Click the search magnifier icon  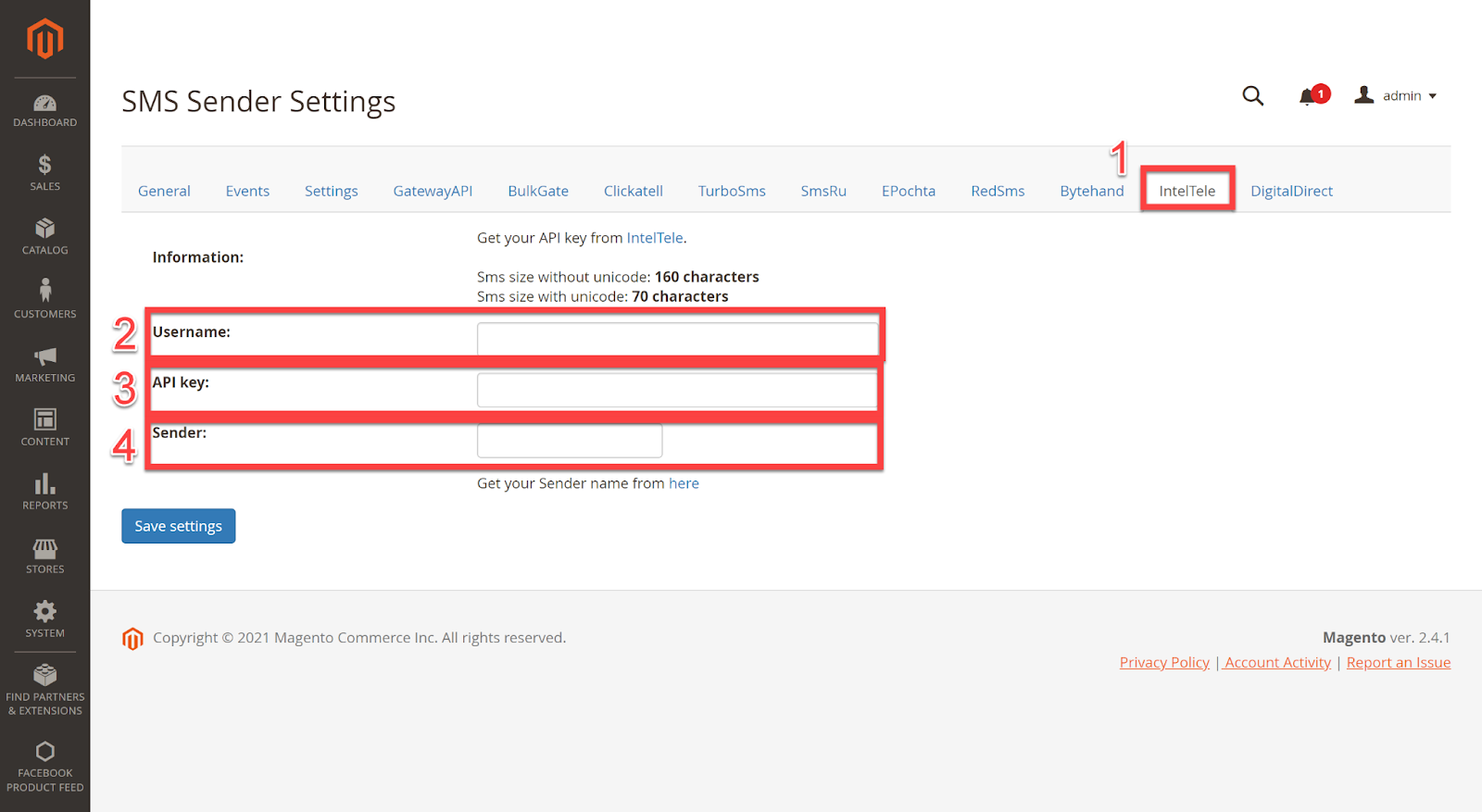1252,95
